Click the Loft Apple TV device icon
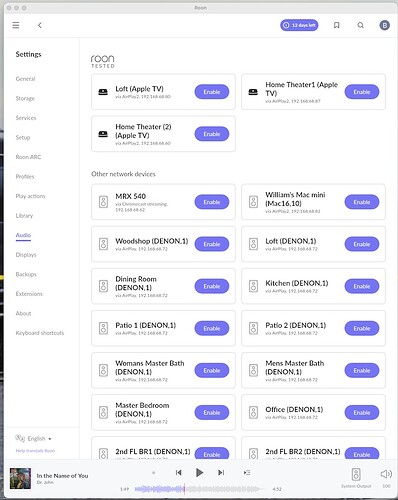This screenshot has width=398, height=500. 103,92
